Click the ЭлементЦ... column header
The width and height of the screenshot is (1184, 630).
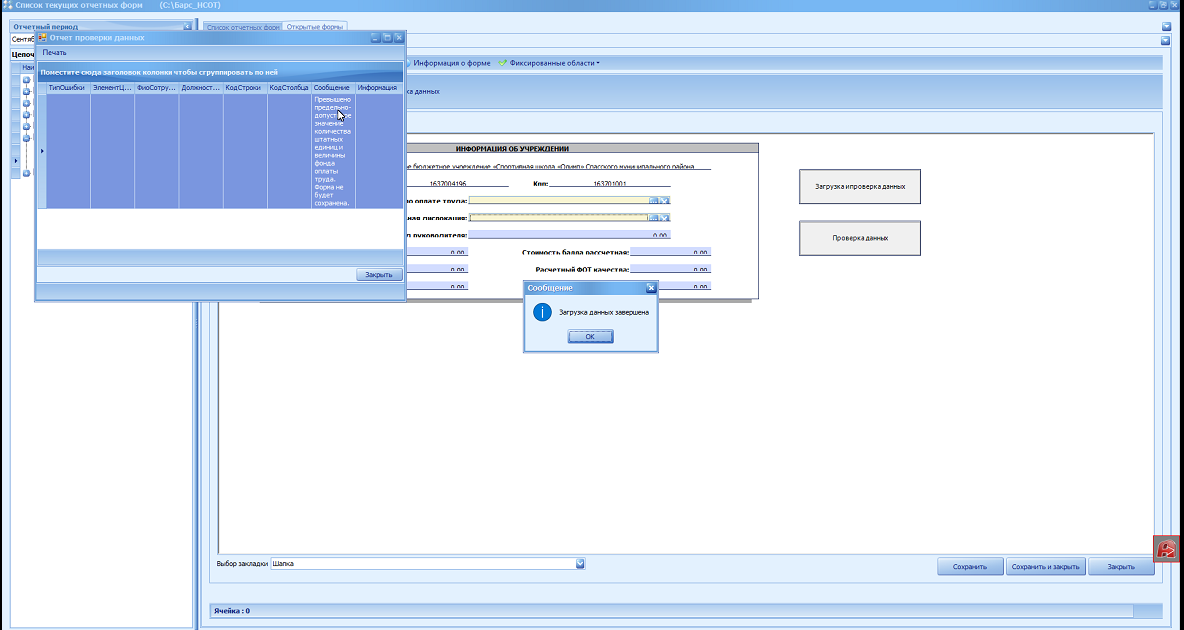(113, 88)
